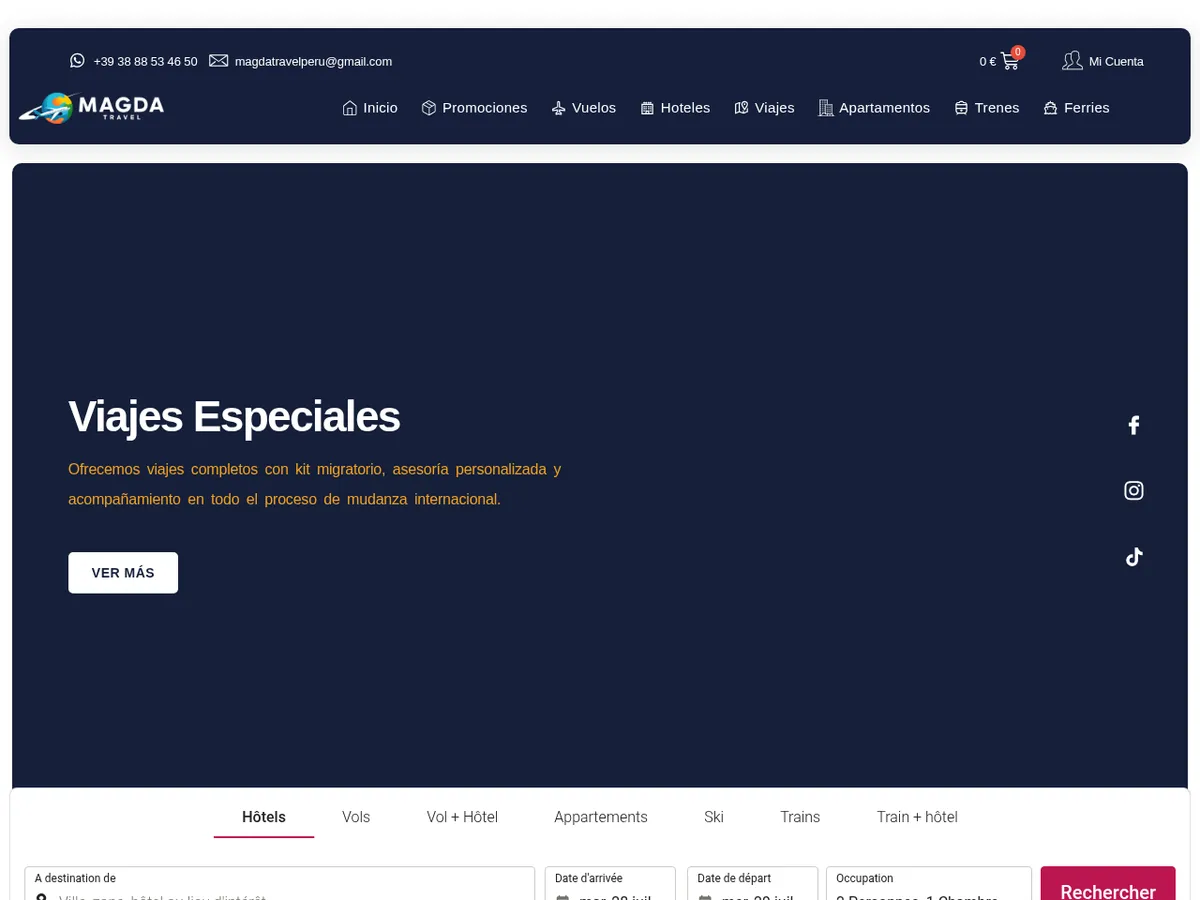The width and height of the screenshot is (1200, 900).
Task: Select the Ski search tab
Action: point(714,817)
